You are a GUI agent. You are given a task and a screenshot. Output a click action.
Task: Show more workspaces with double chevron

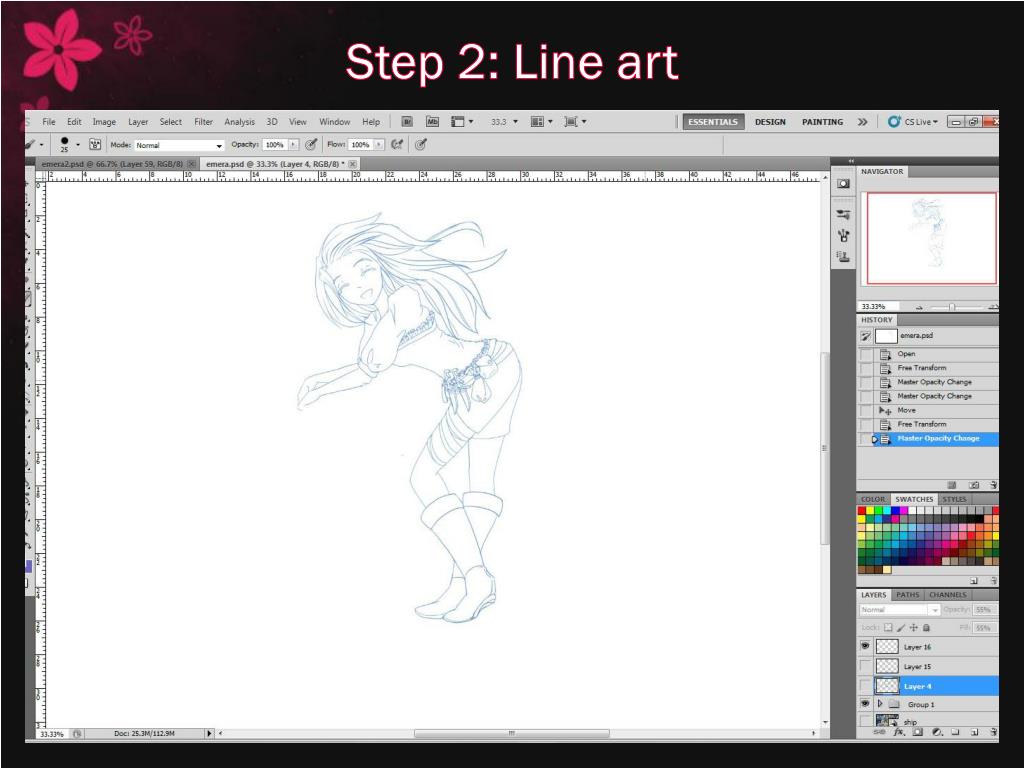point(863,121)
